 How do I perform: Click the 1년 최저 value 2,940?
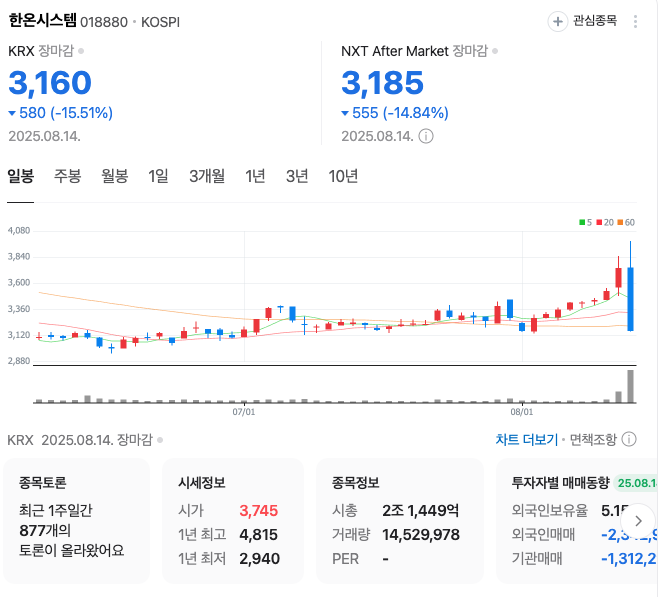(x=259, y=558)
